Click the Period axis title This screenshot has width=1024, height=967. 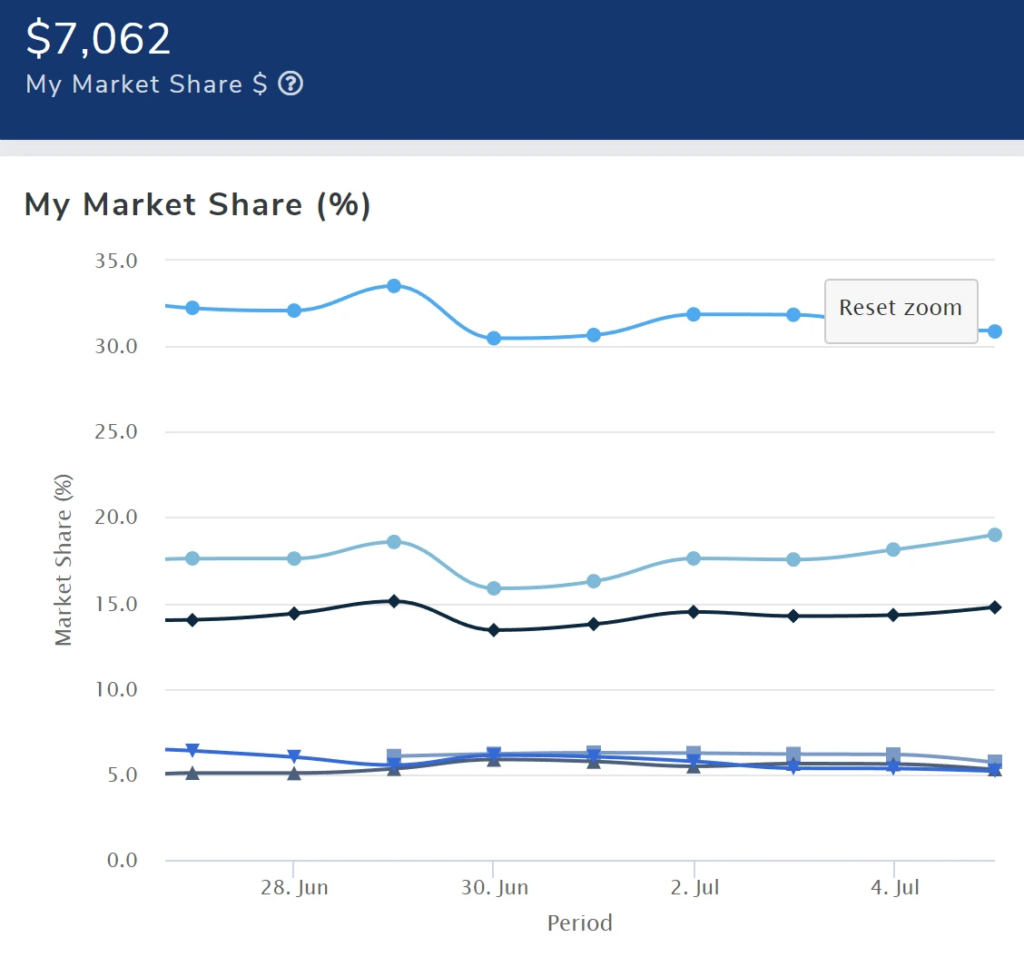[579, 923]
